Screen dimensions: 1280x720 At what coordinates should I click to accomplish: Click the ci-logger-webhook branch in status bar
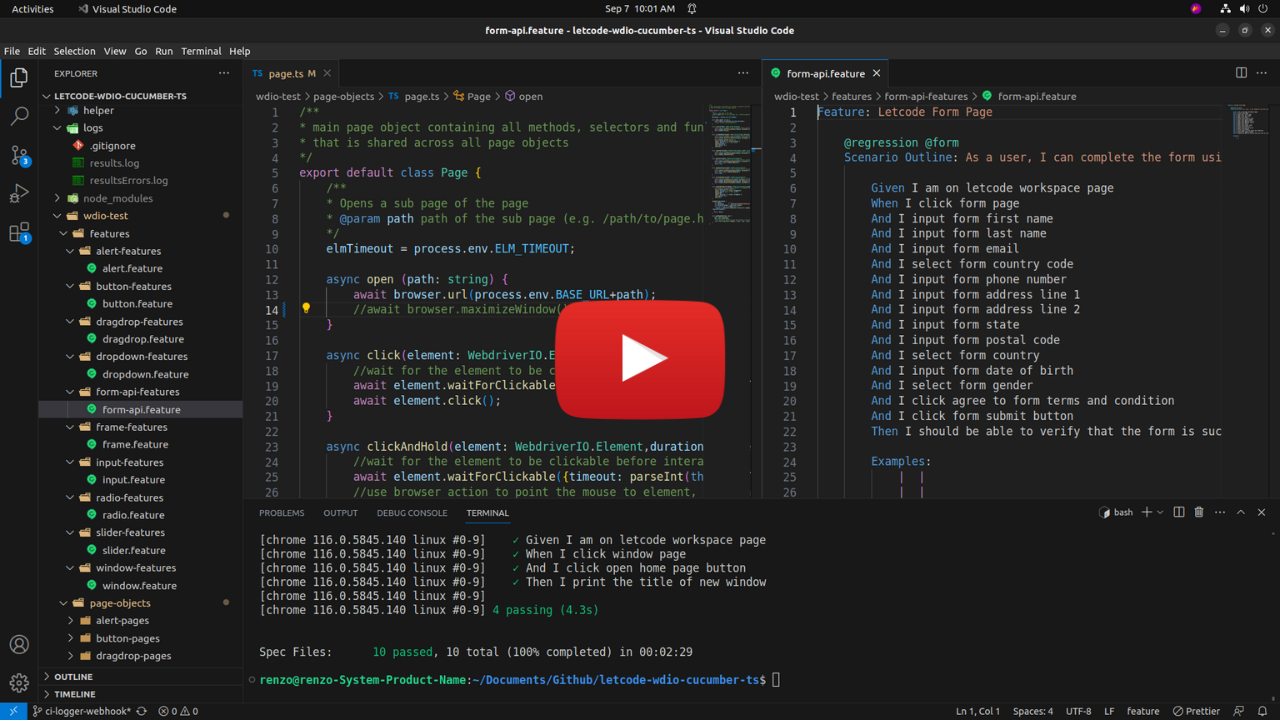[x=81, y=711]
